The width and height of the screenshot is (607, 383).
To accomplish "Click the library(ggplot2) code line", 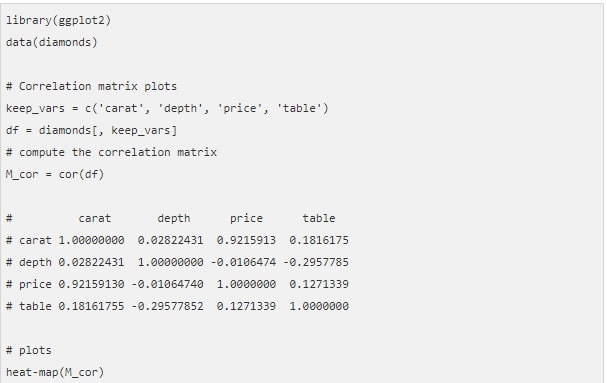I will [x=58, y=20].
